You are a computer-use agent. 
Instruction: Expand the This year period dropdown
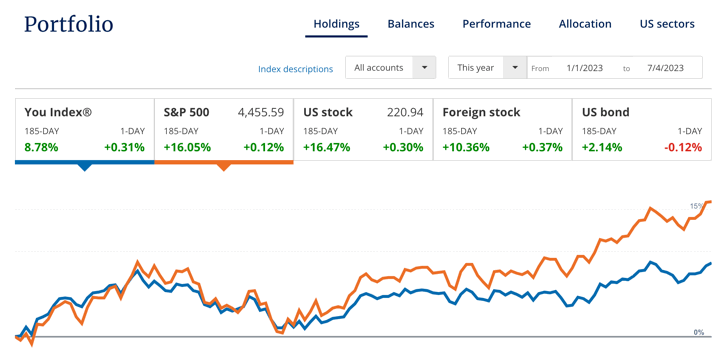515,68
